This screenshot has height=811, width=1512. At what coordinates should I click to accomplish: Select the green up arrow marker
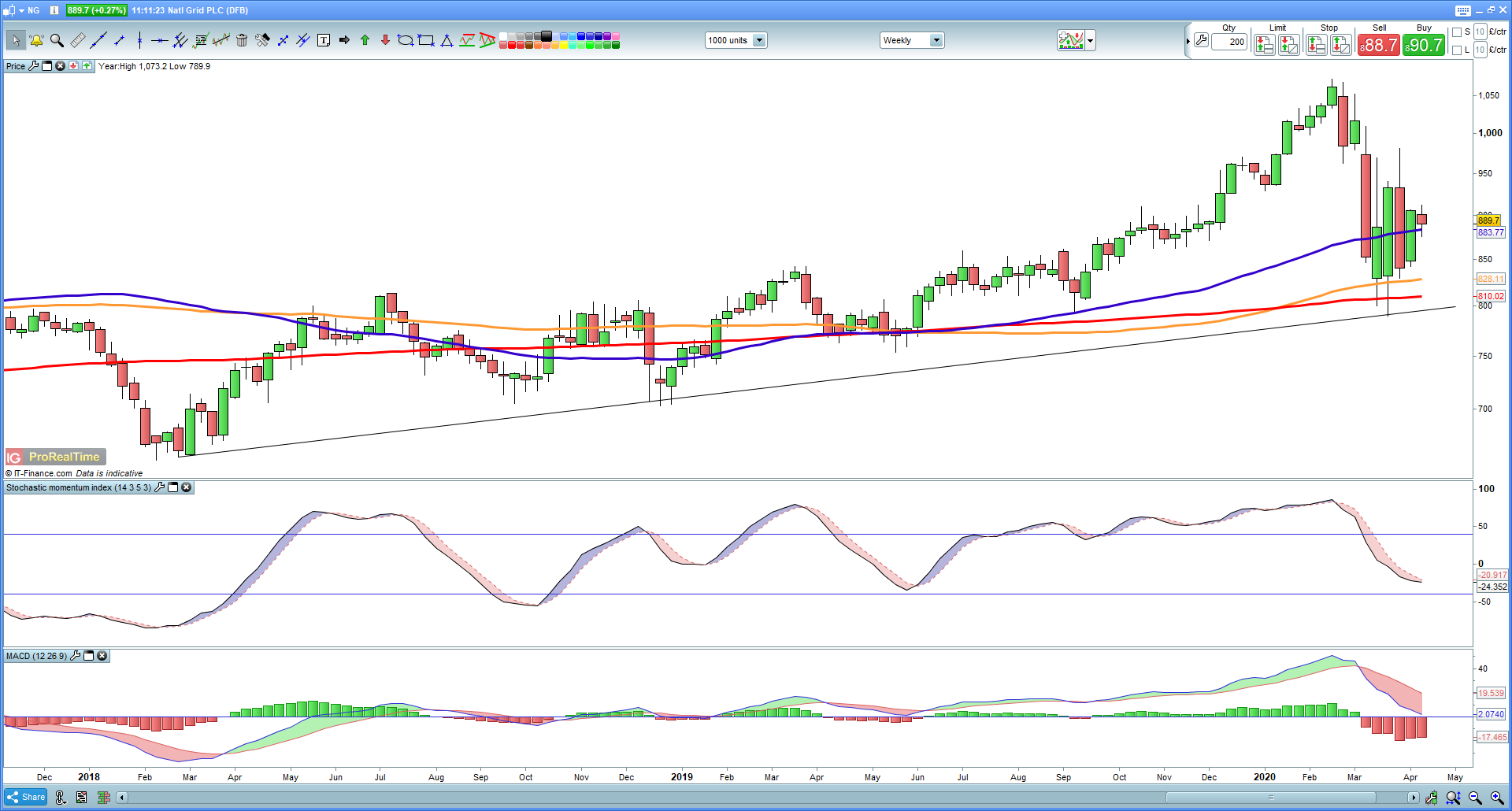point(365,40)
